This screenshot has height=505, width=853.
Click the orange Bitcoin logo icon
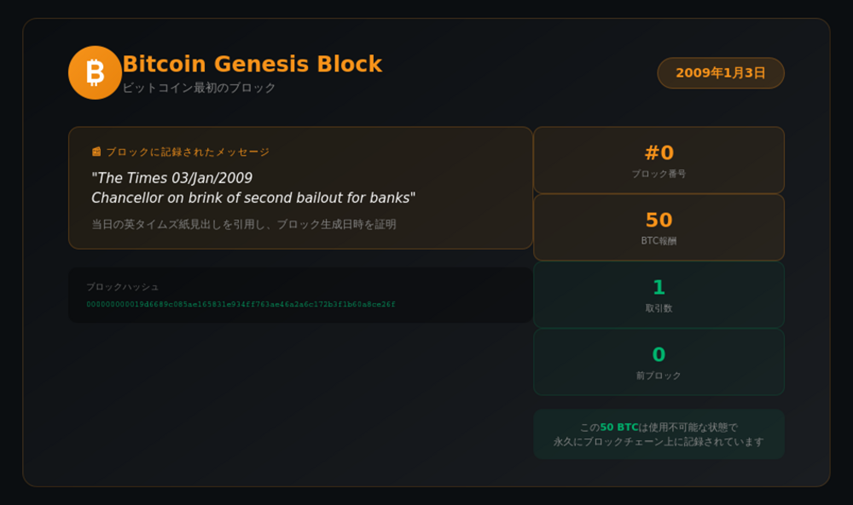pos(95,73)
